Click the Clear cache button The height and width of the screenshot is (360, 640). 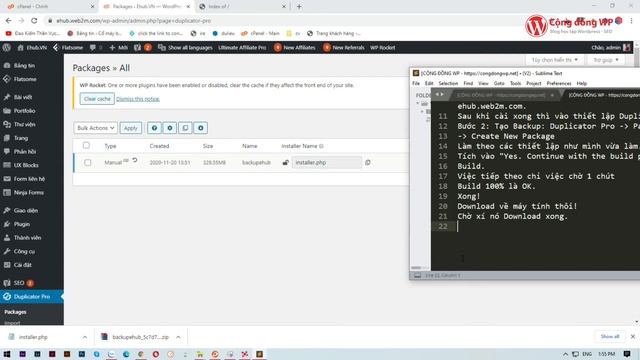click(97, 99)
